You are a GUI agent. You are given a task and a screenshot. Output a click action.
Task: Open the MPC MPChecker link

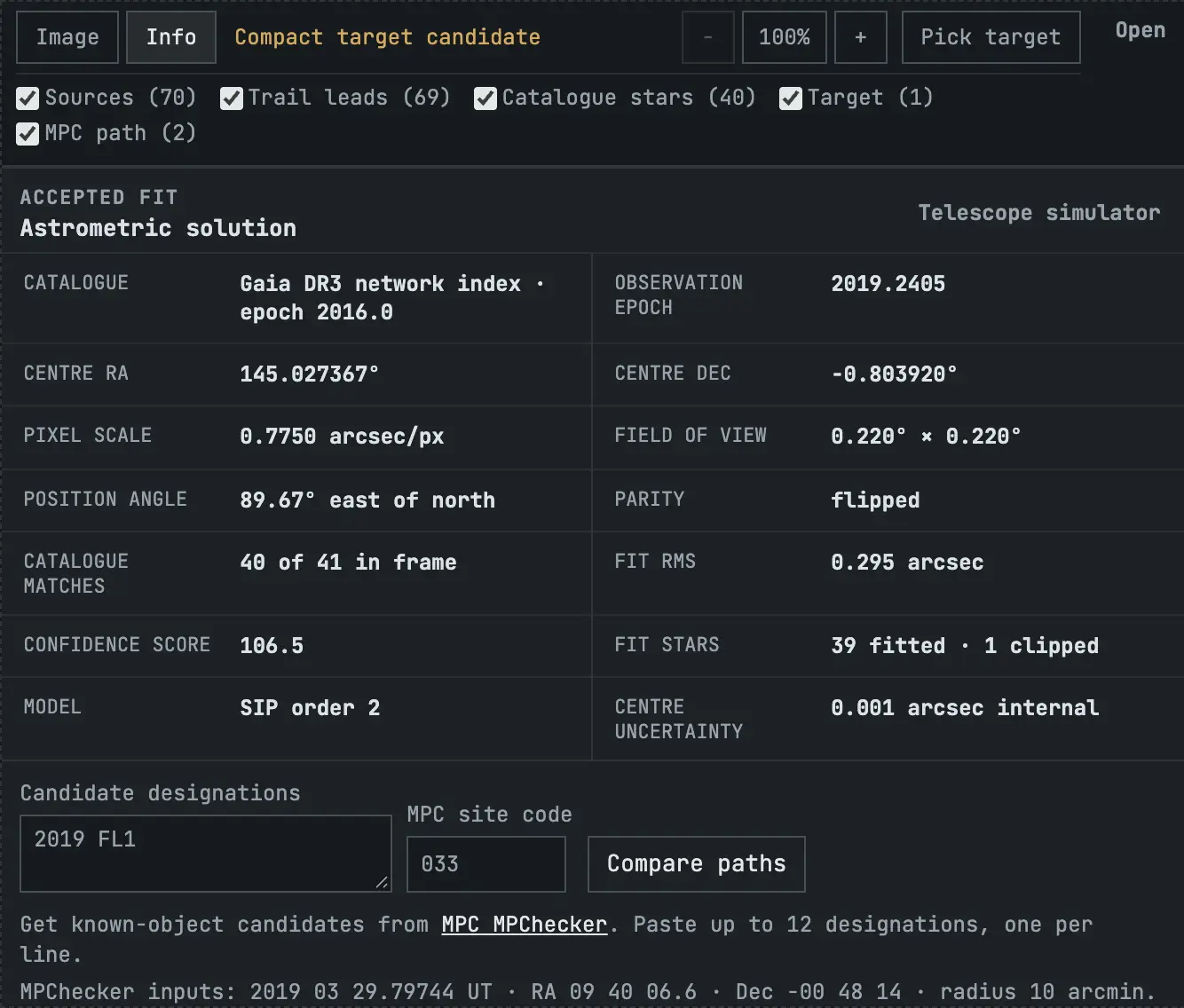[525, 925]
